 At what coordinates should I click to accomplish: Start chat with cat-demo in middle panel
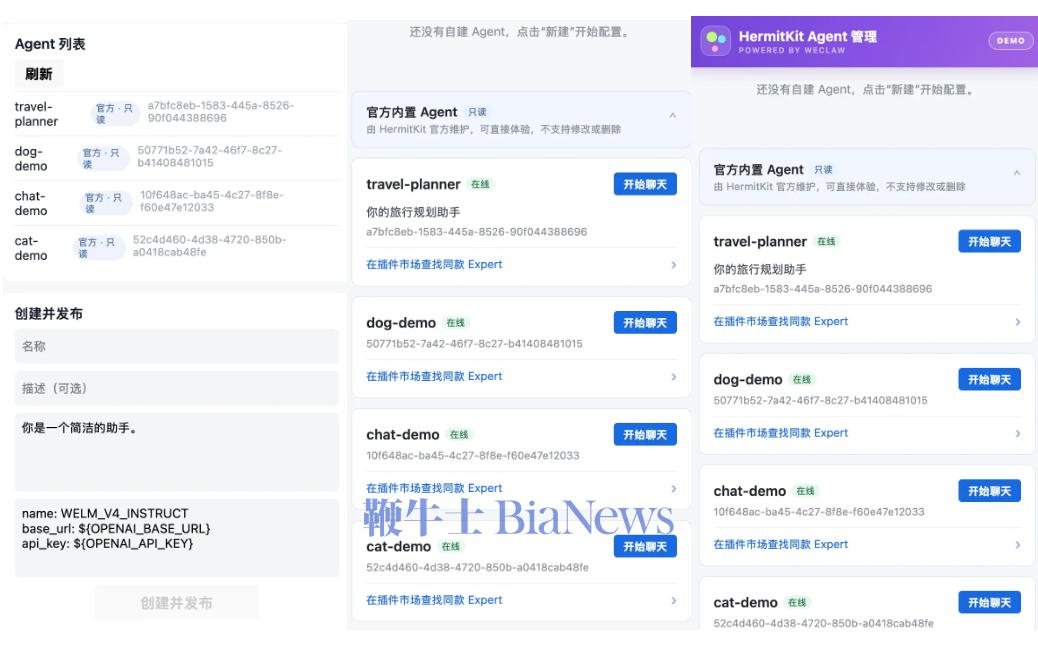tap(645, 546)
